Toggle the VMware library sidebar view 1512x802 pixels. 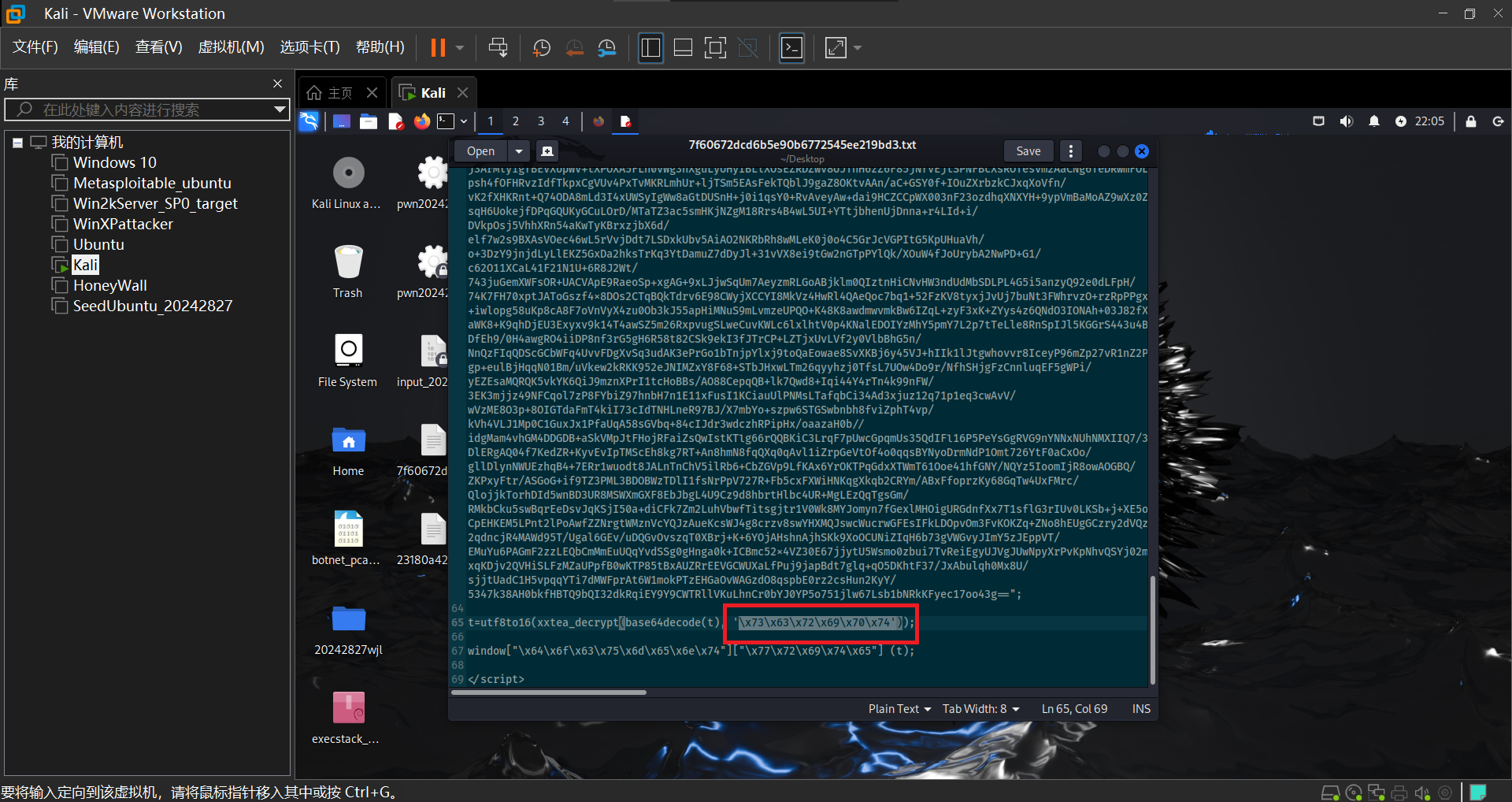click(650, 48)
